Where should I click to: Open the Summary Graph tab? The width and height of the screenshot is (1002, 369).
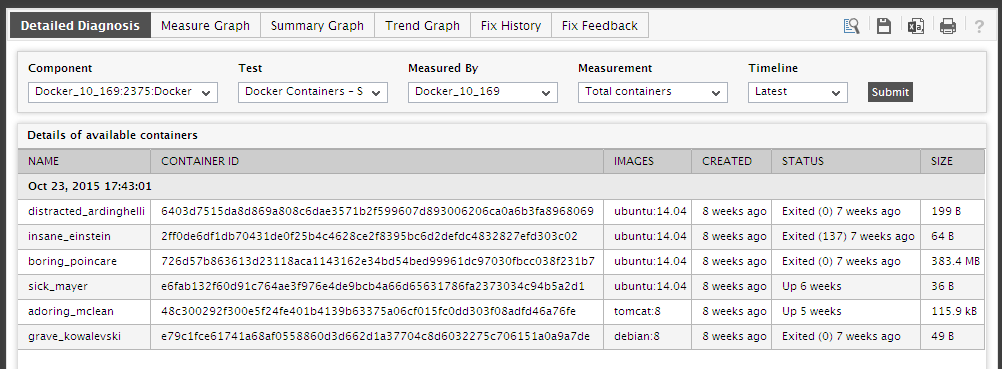[x=317, y=26]
